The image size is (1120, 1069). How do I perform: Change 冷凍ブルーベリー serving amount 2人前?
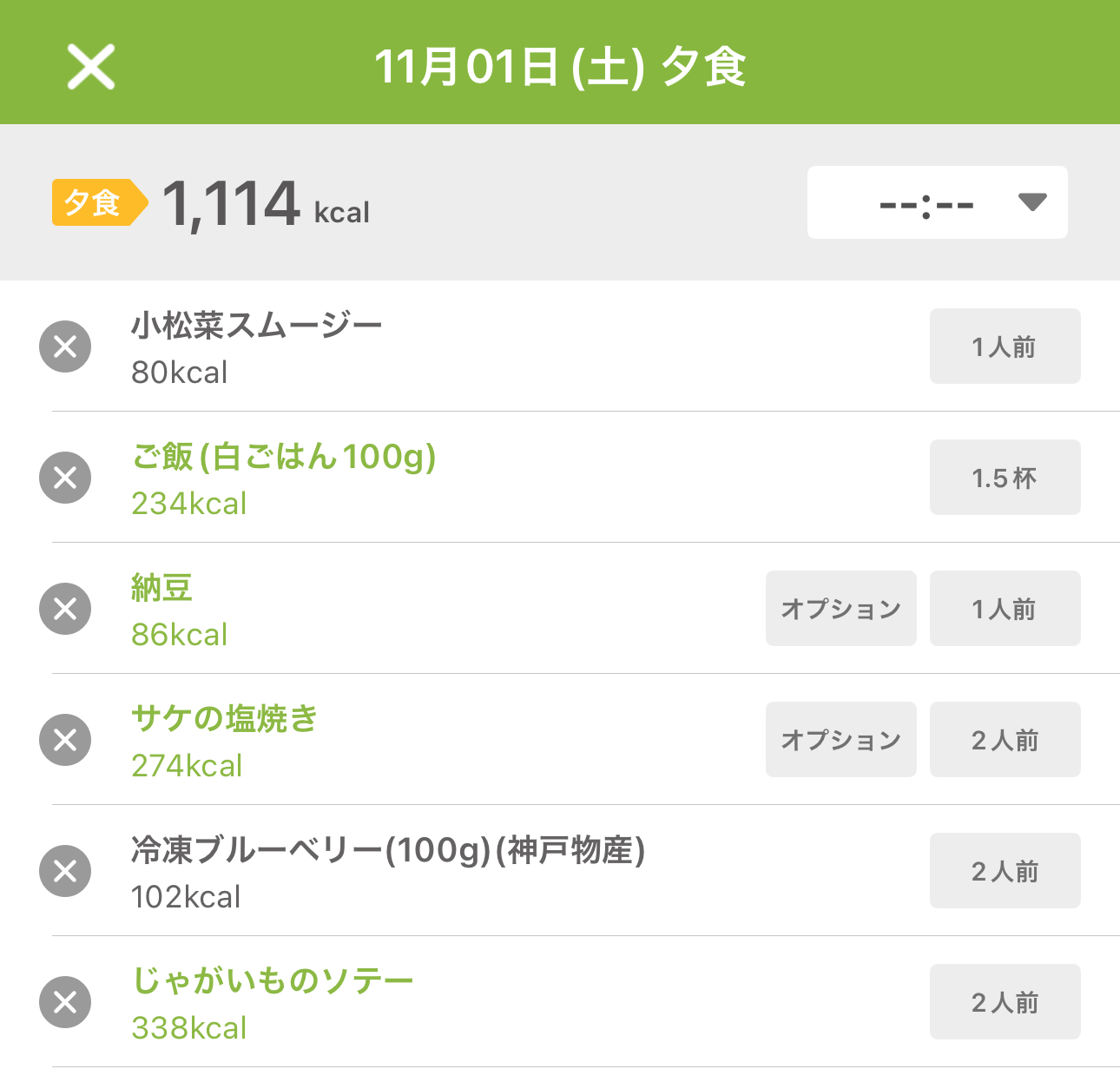pyautogui.click(x=1005, y=871)
